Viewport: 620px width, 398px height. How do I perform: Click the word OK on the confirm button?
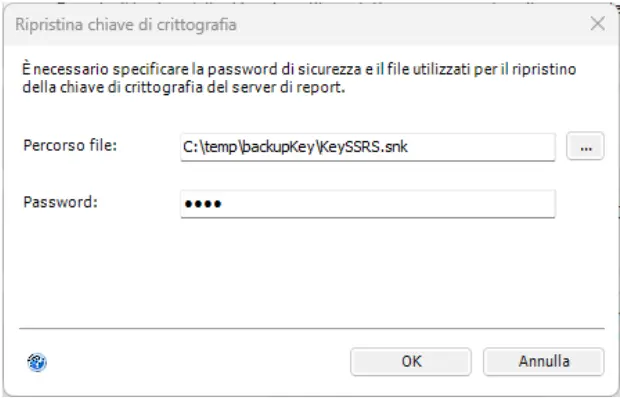[x=411, y=361]
